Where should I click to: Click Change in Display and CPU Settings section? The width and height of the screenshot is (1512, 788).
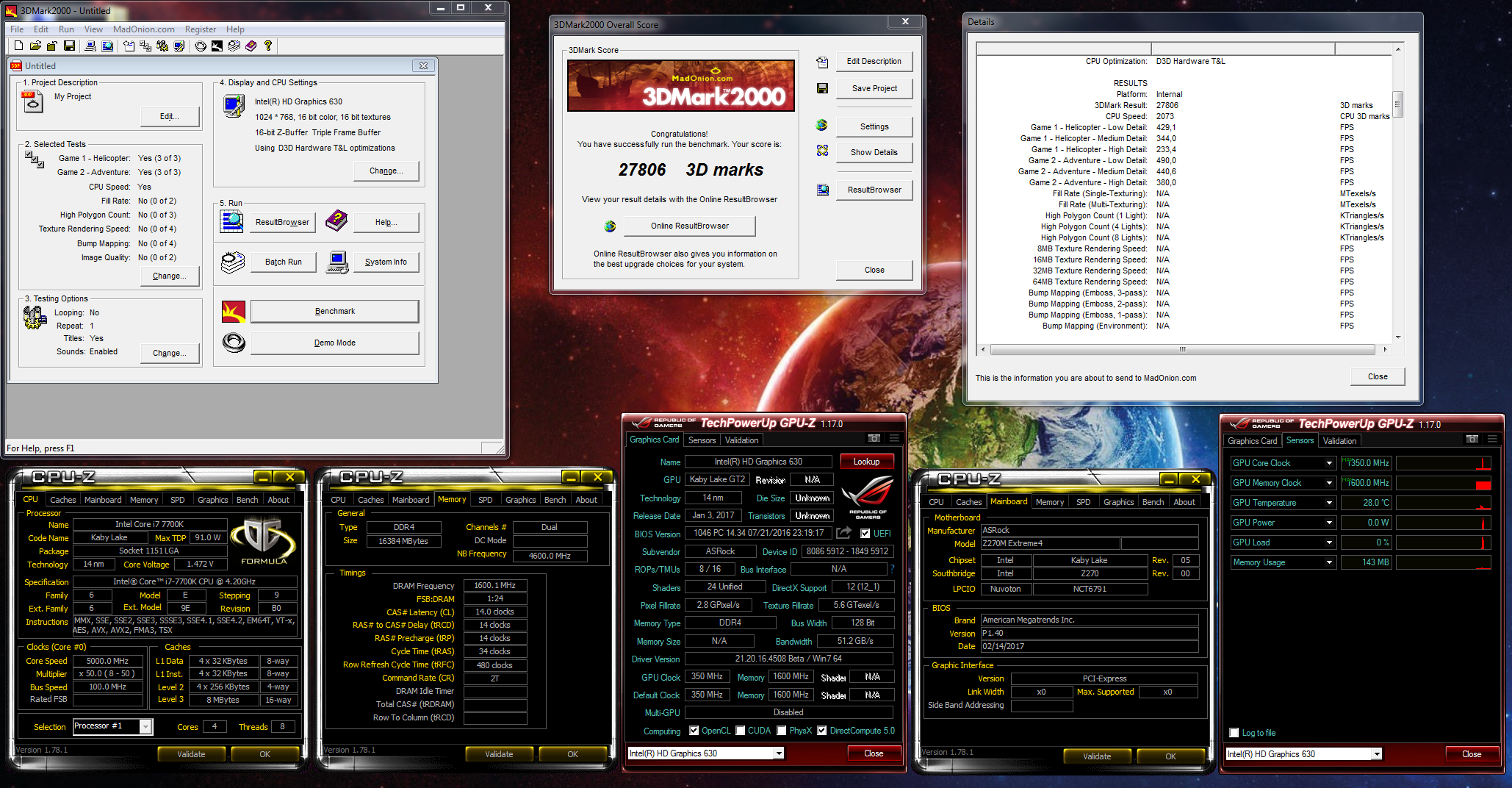point(386,171)
